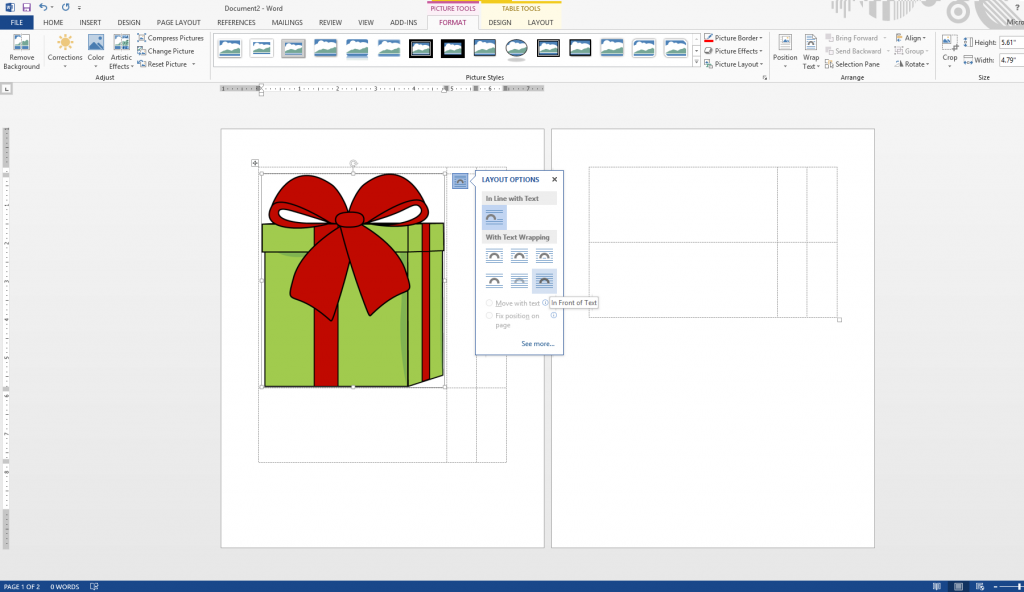Click the table move handle above the picture
Viewport: 1024px width, 592px height.
coord(255,163)
